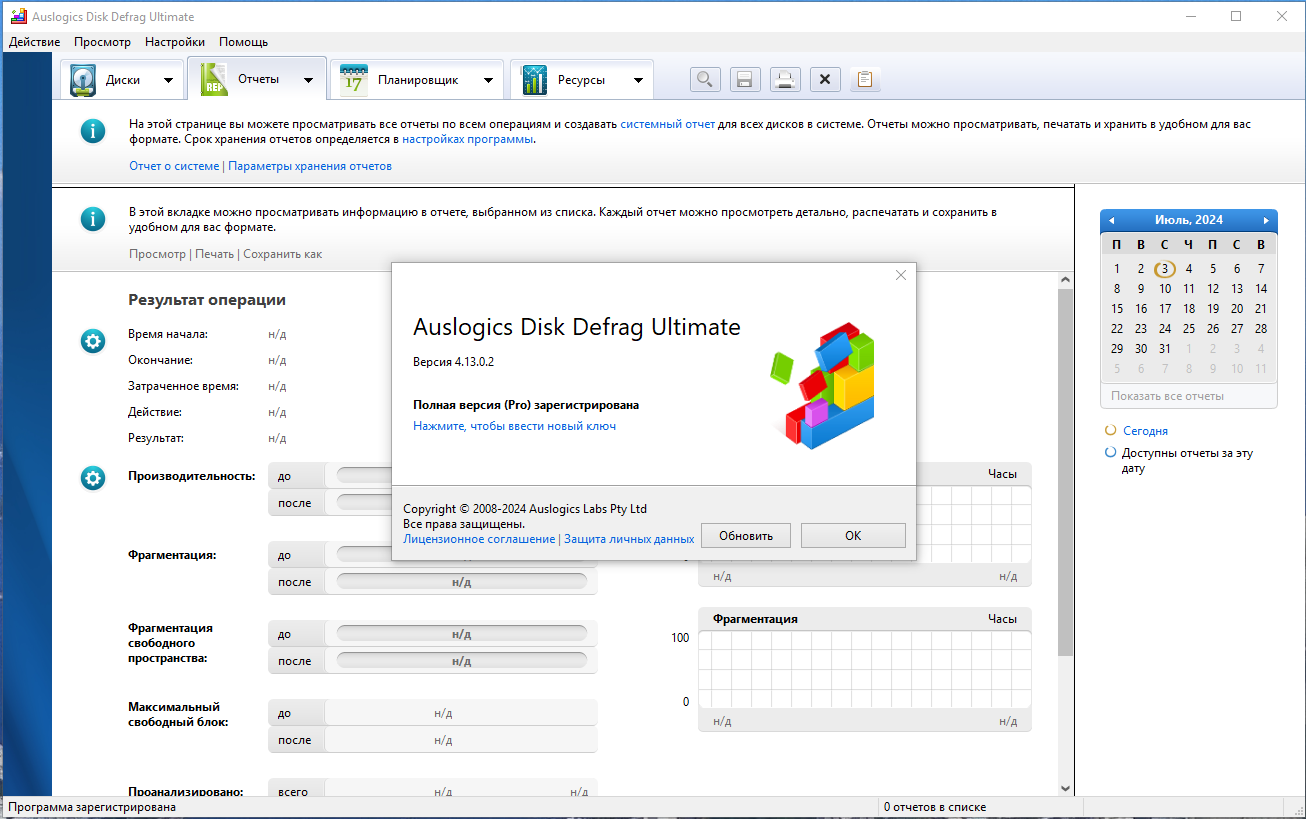Click the magnifier view report toolbar icon
The image size is (1306, 819).
pos(705,80)
